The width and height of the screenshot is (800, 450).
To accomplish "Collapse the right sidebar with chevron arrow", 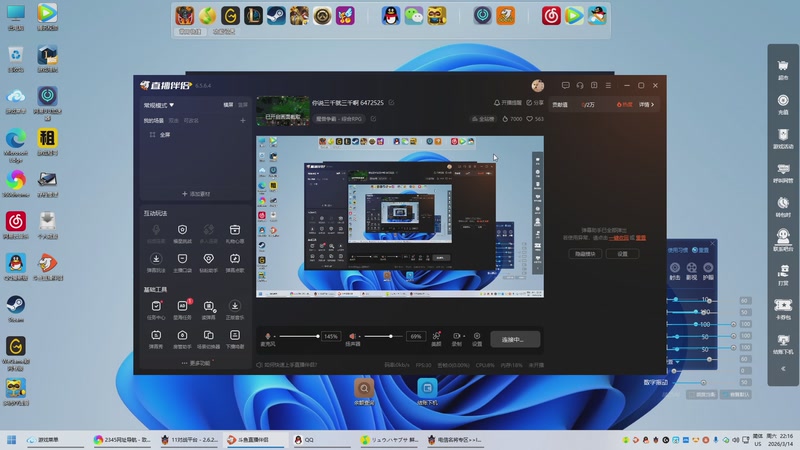I will [783, 369].
